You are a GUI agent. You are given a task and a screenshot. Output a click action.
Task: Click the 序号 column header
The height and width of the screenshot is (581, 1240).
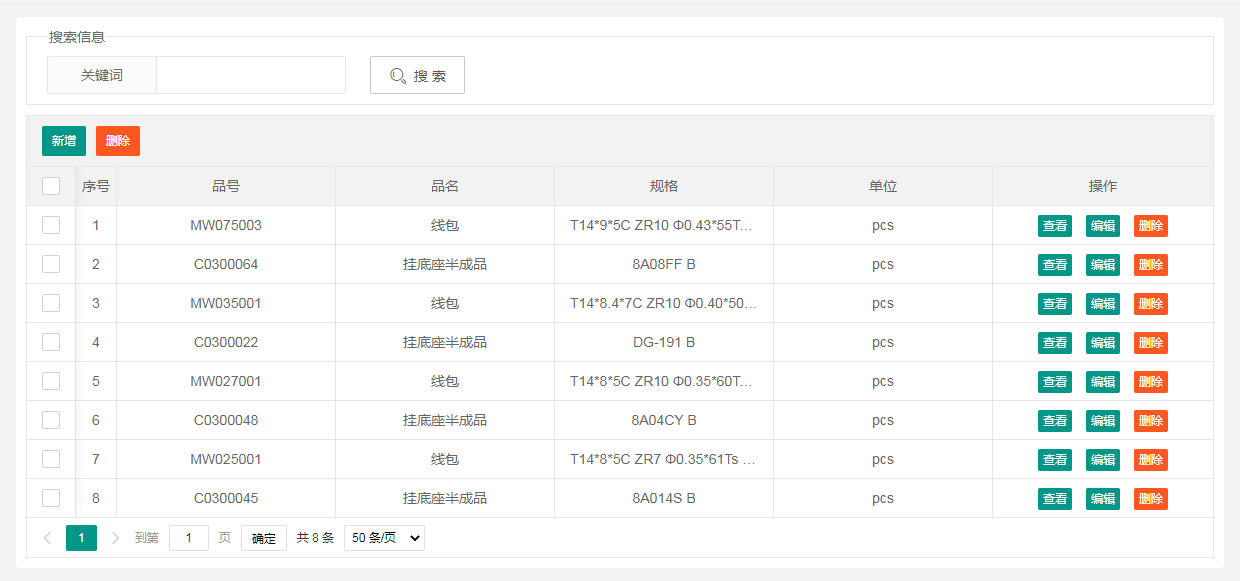pyautogui.click(x=96, y=186)
